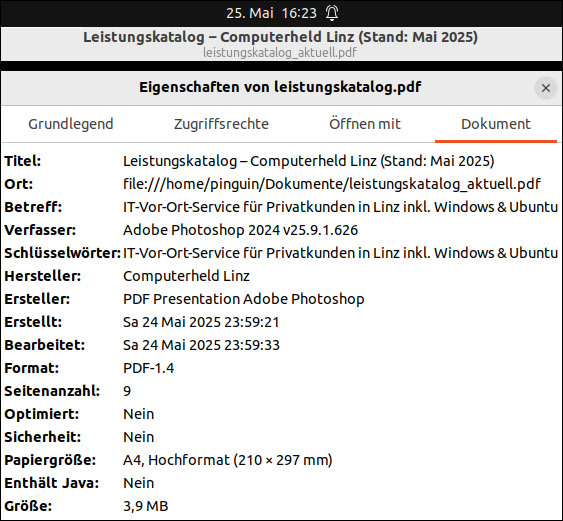Click the window title Leistungskatalog header bar

[281, 44]
